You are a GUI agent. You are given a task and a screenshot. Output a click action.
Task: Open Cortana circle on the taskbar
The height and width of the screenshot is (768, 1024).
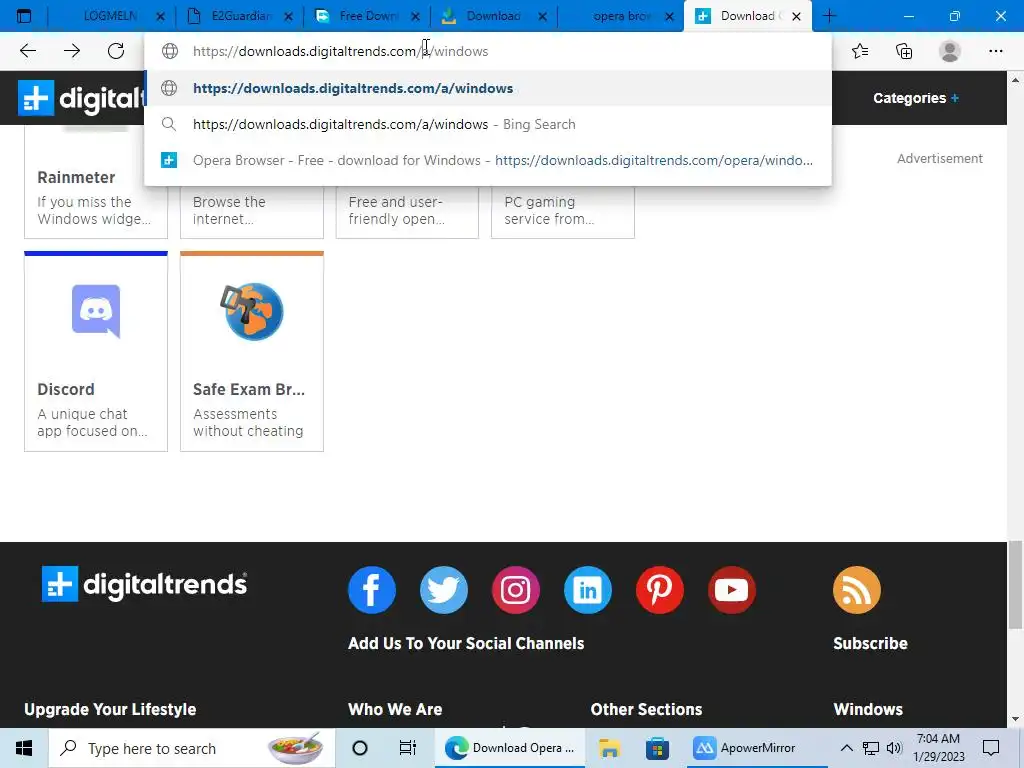[x=360, y=748]
